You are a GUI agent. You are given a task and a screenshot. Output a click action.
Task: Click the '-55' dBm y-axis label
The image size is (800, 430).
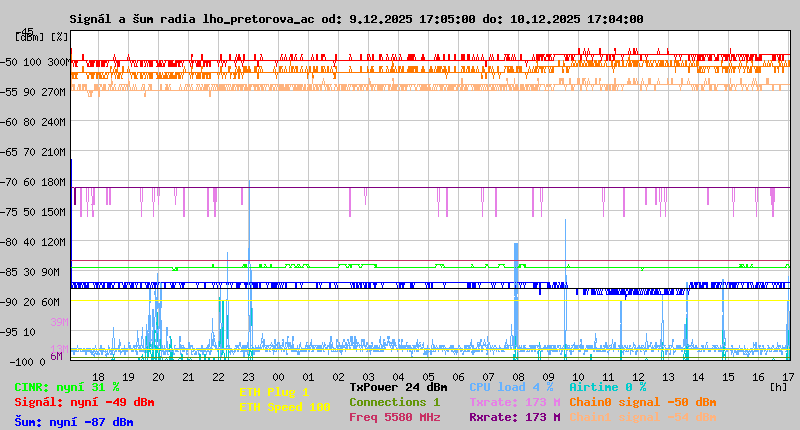9,92
